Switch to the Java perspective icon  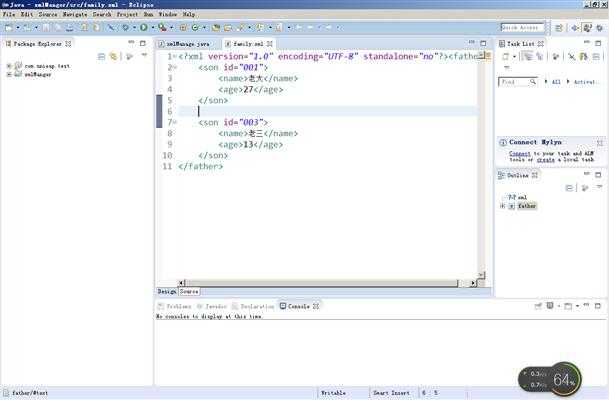coord(588,28)
